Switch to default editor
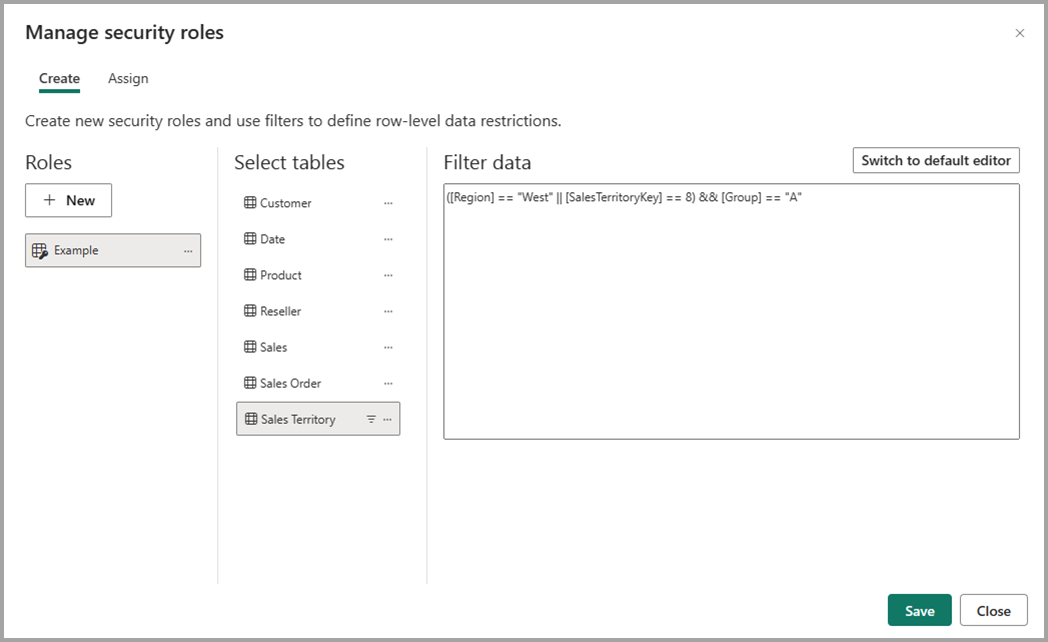 click(936, 160)
